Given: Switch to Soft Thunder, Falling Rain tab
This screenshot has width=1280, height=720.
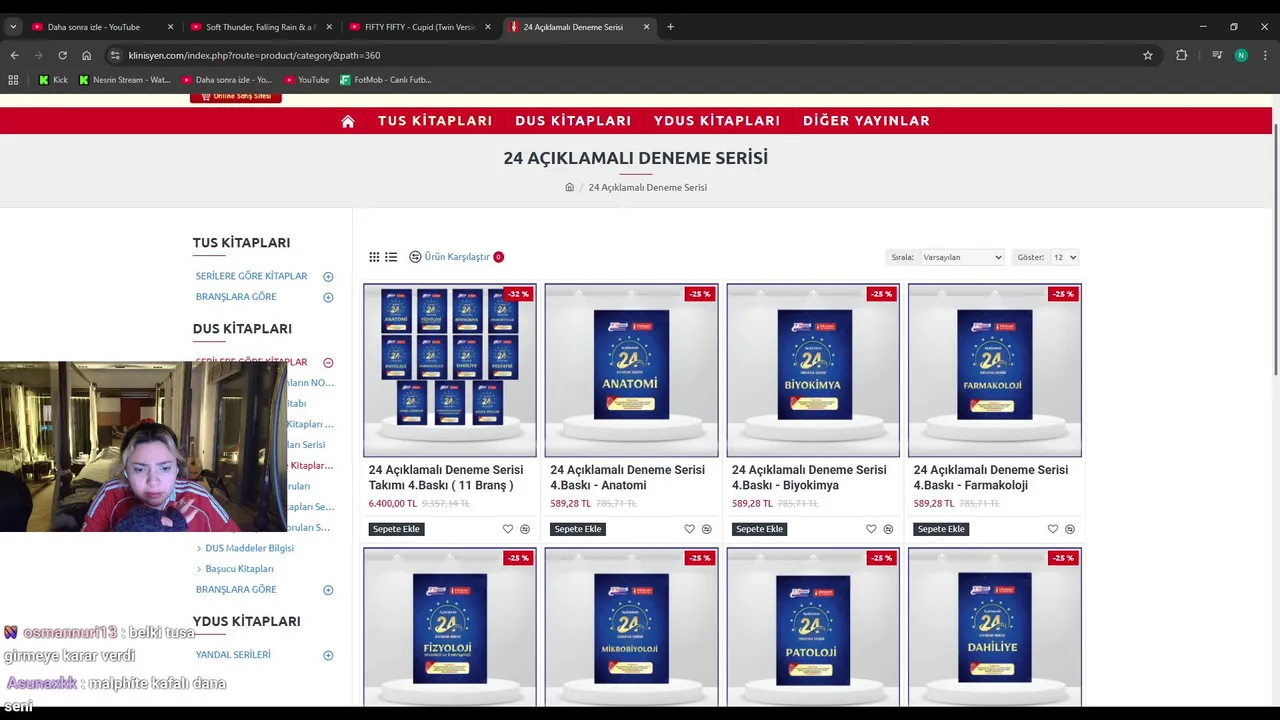Looking at the screenshot, I should pos(260,27).
